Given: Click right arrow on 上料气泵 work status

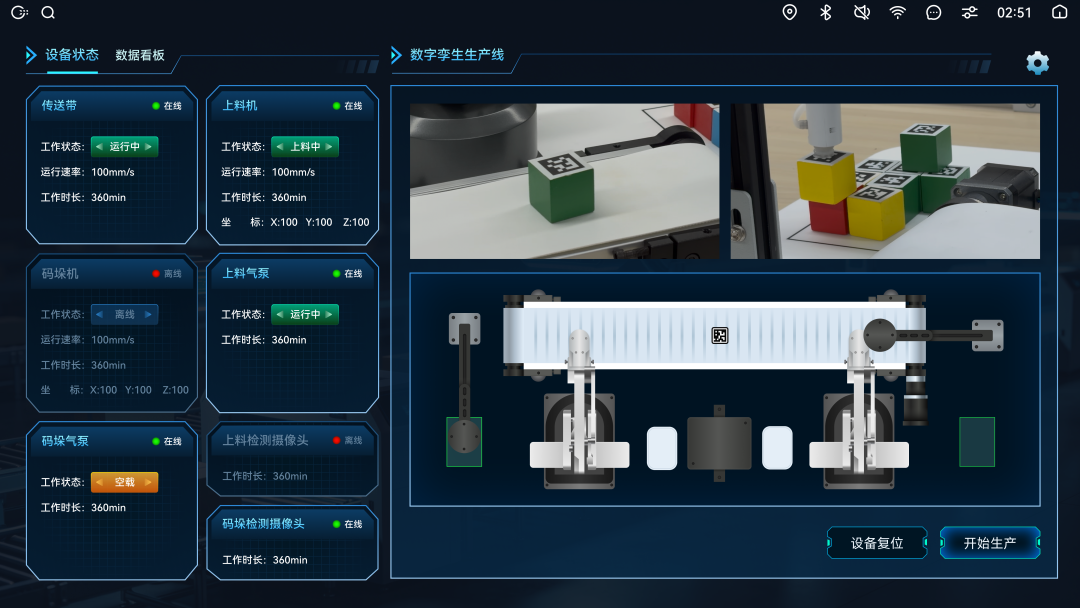Looking at the screenshot, I should [329, 315].
